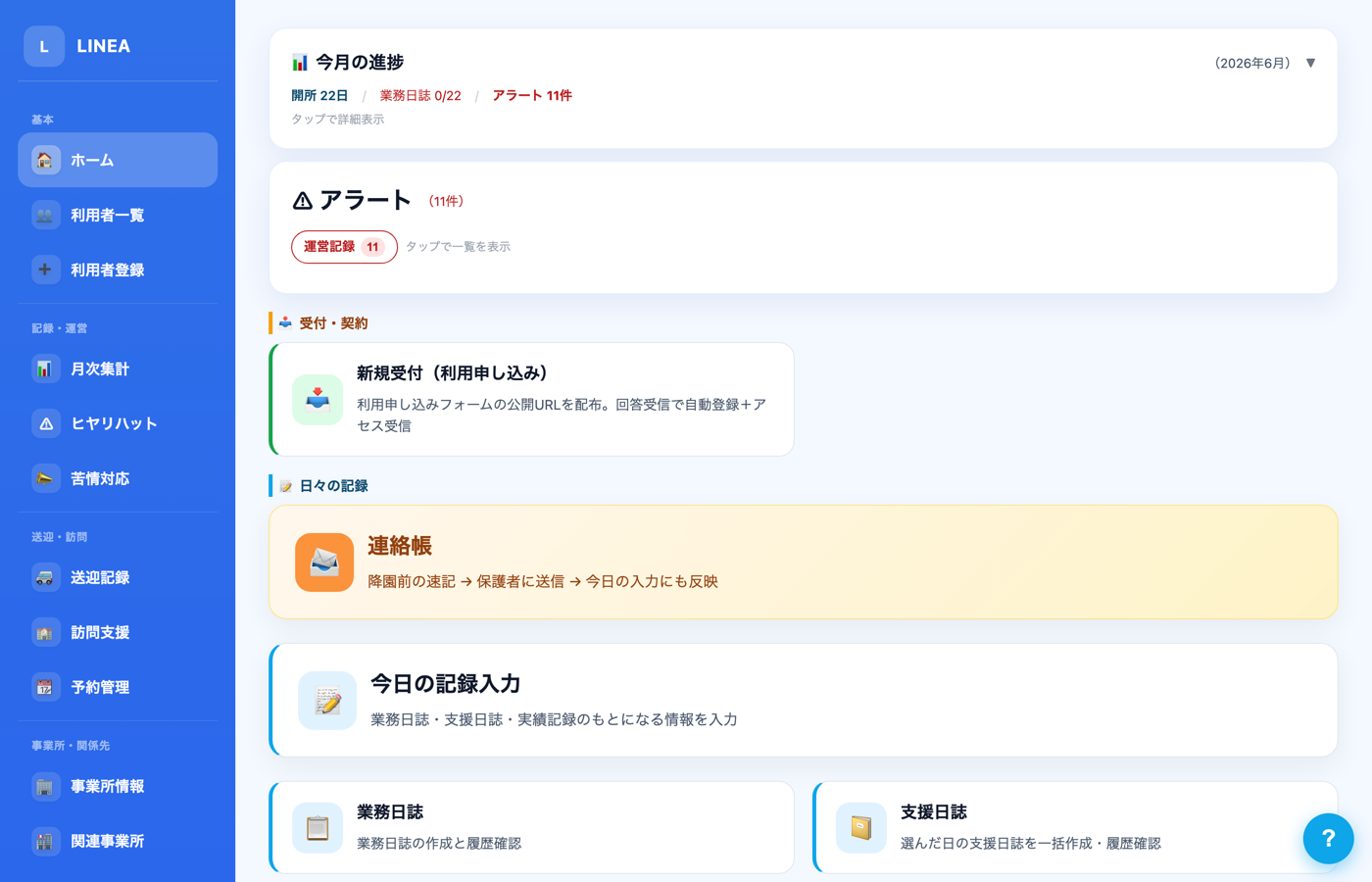The height and width of the screenshot is (882, 1372).
Task: Click the 業務日誌 0/22 progress text
Action: (x=420, y=96)
